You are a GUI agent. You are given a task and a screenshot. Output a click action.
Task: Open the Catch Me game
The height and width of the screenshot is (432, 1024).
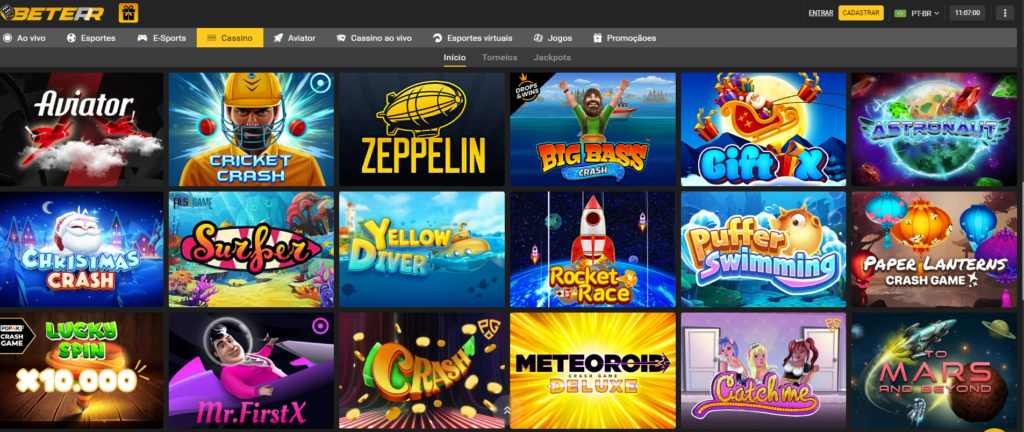tap(763, 370)
